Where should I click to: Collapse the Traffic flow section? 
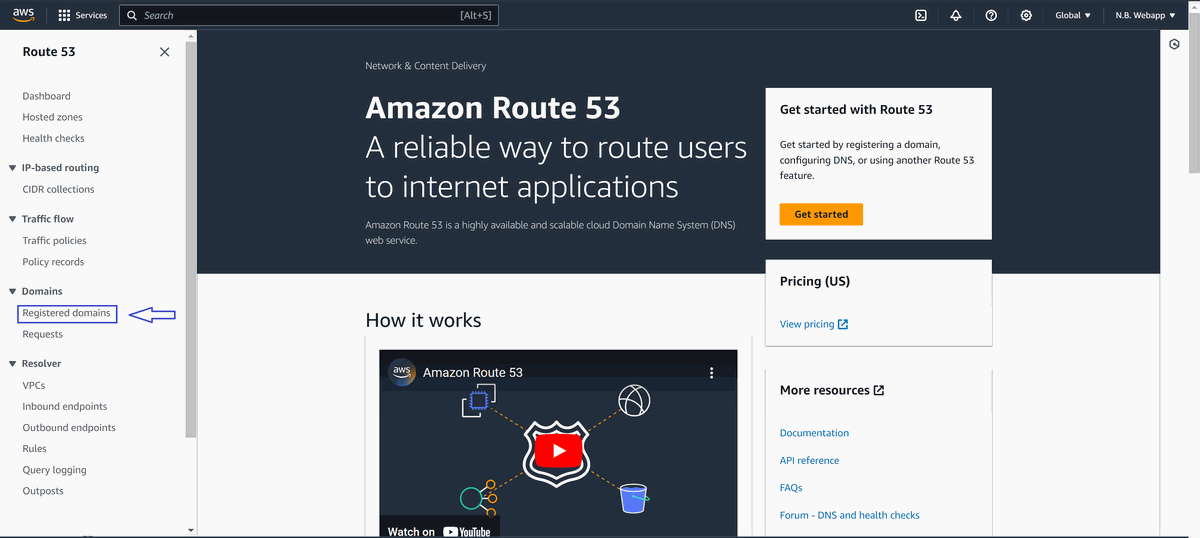12,219
